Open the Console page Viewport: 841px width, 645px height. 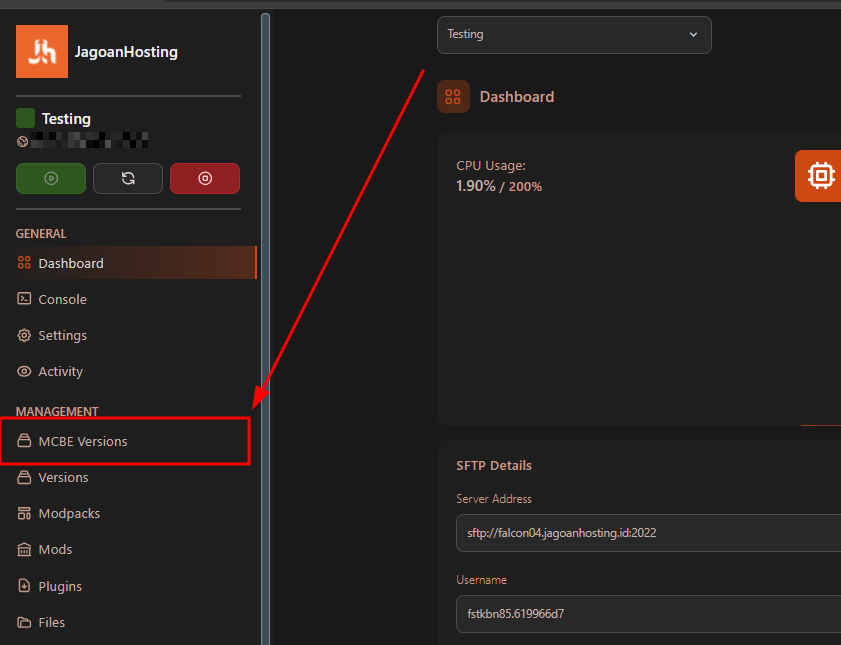(62, 299)
